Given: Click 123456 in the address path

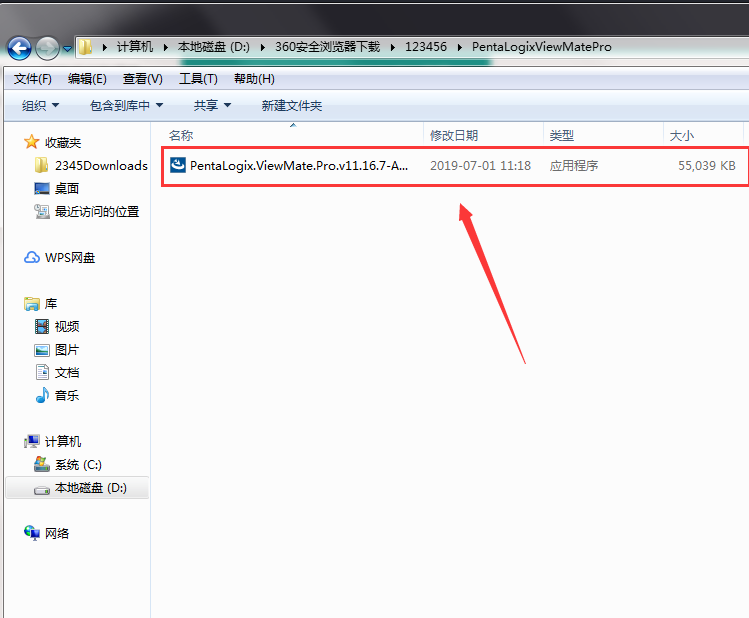Looking at the screenshot, I should click(x=426, y=47).
